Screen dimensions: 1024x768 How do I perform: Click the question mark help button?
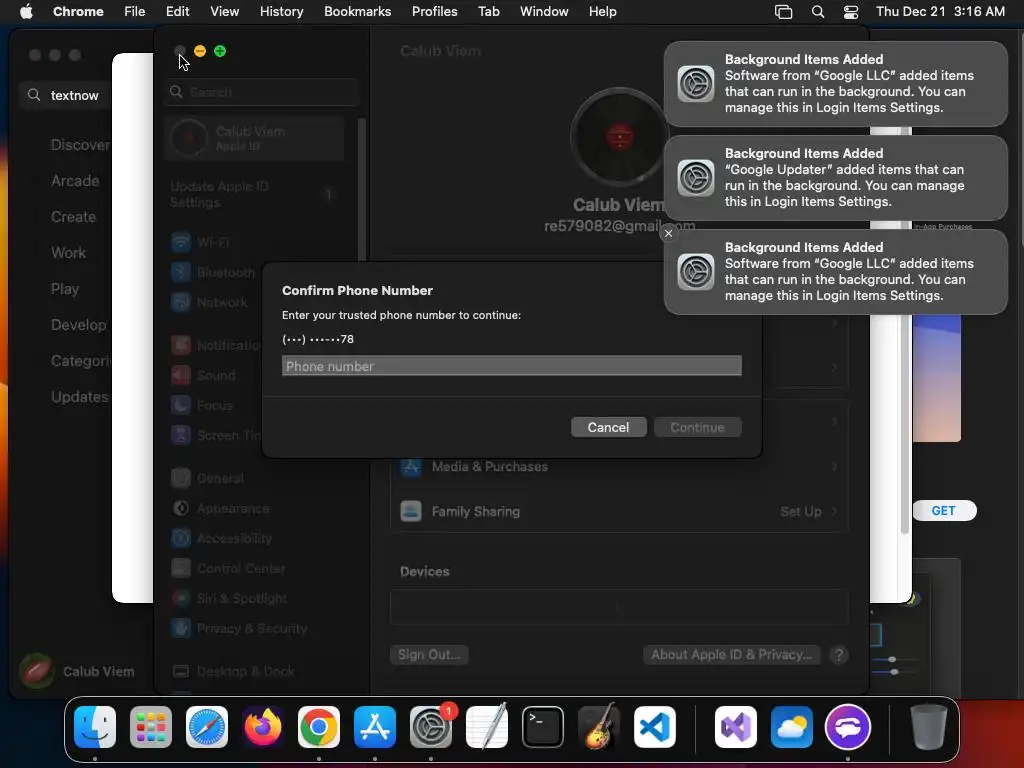click(839, 654)
